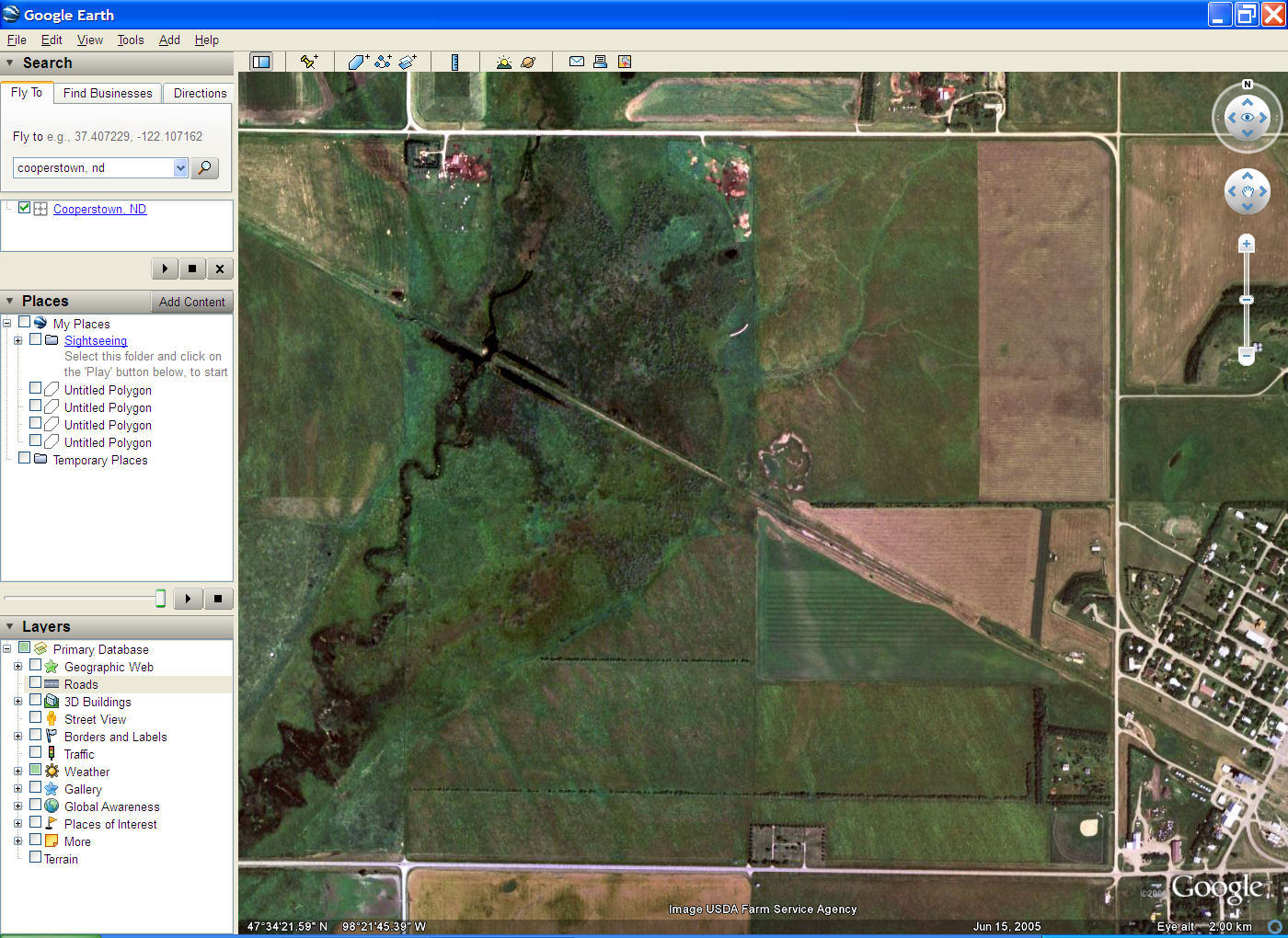
Task: Click the Places panel play button
Action: tap(188, 599)
